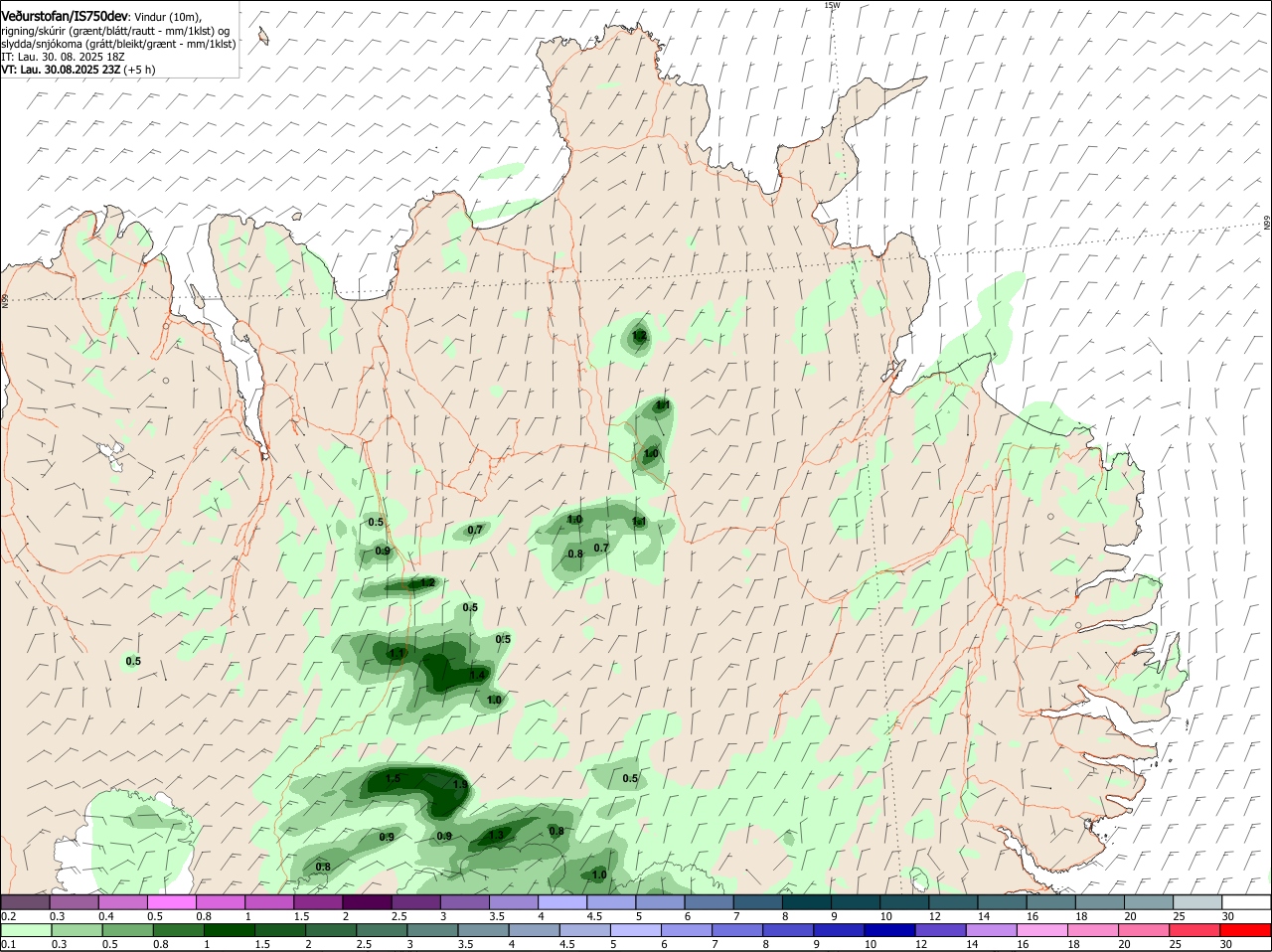The height and width of the screenshot is (952, 1272).
Task: Click the Veðurstofan/IS750dev title text
Action: (x=65, y=16)
